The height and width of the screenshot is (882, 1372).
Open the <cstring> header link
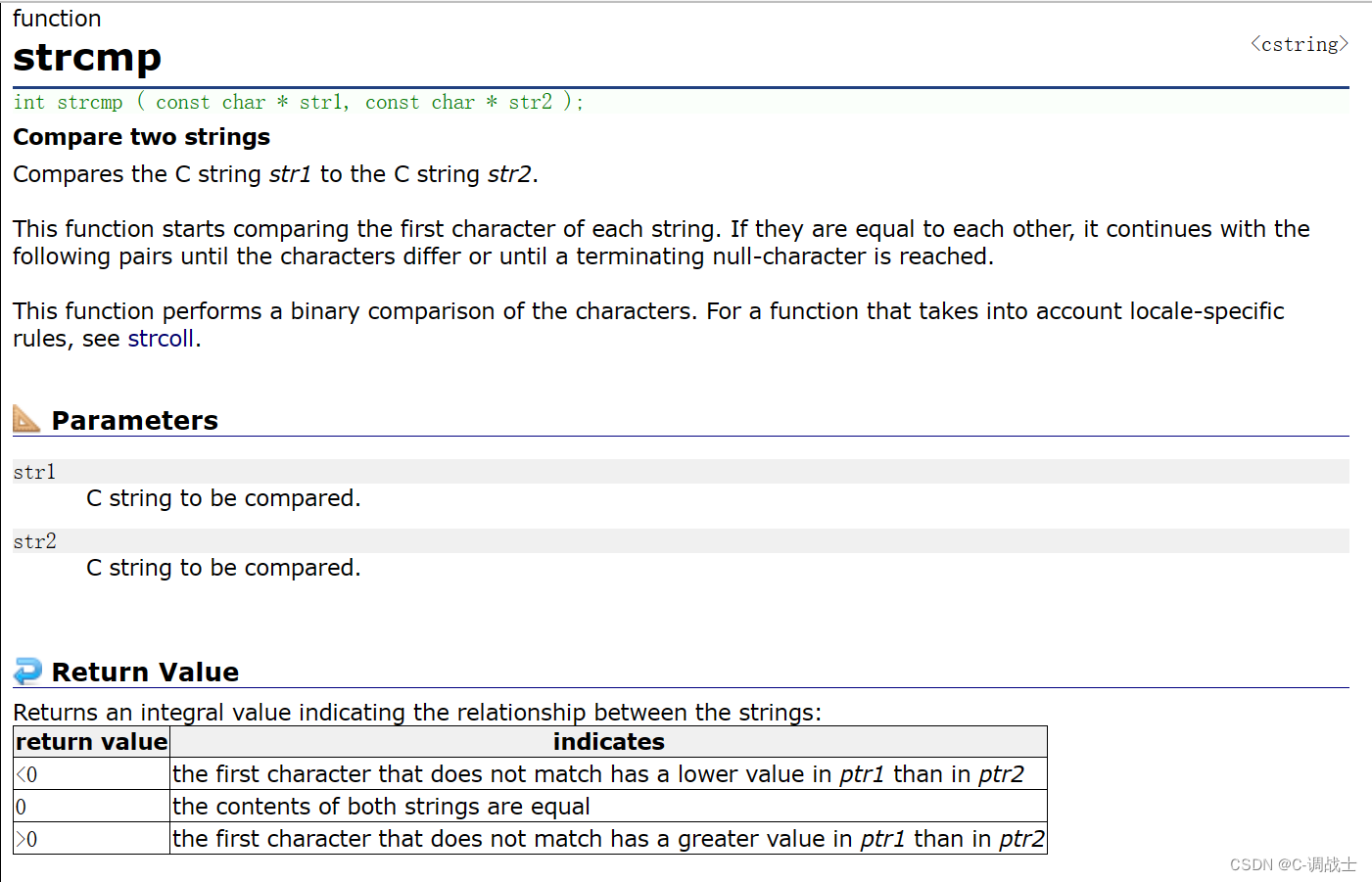coord(1299,44)
